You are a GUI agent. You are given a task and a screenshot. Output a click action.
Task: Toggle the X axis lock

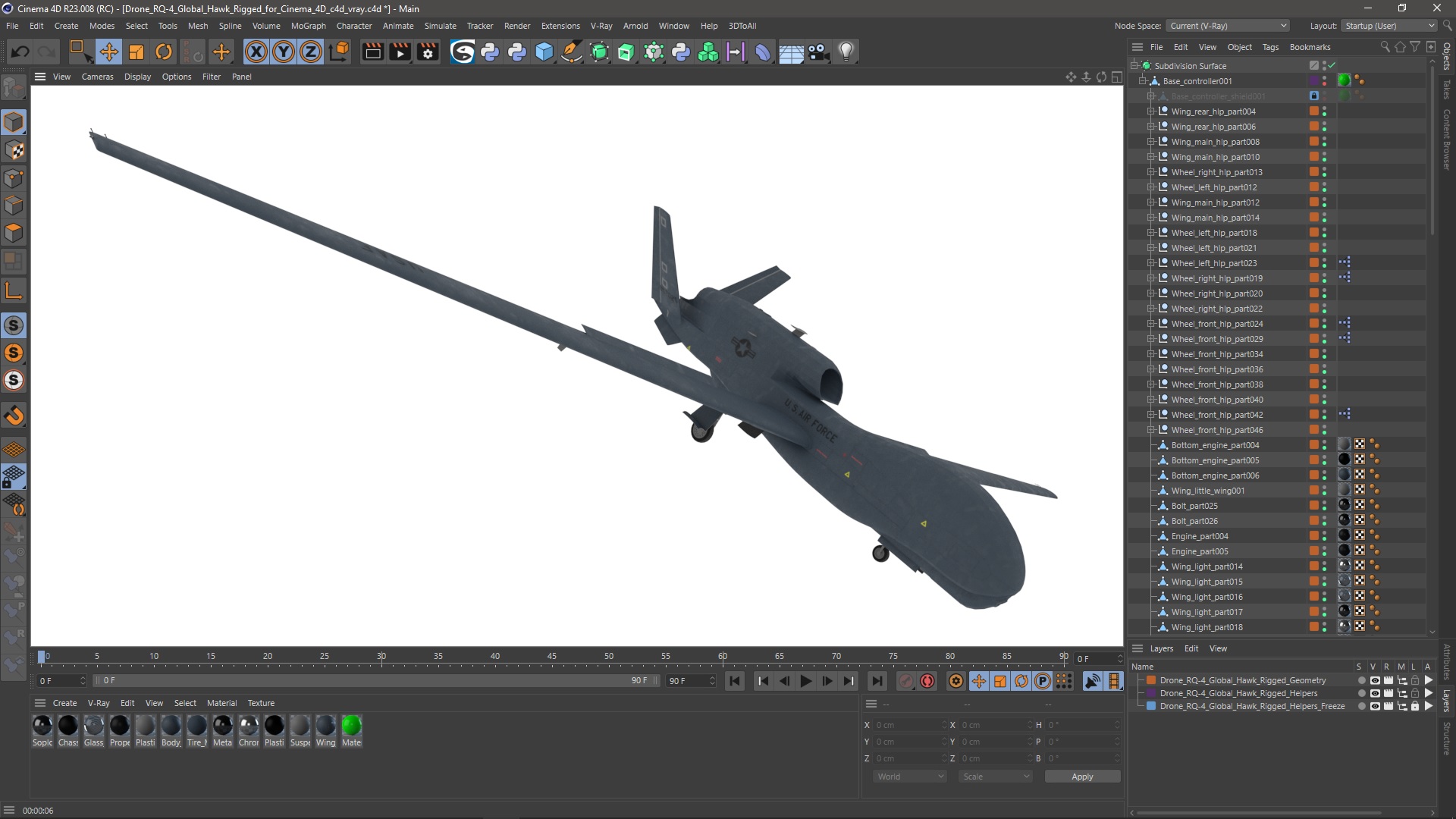click(x=256, y=52)
